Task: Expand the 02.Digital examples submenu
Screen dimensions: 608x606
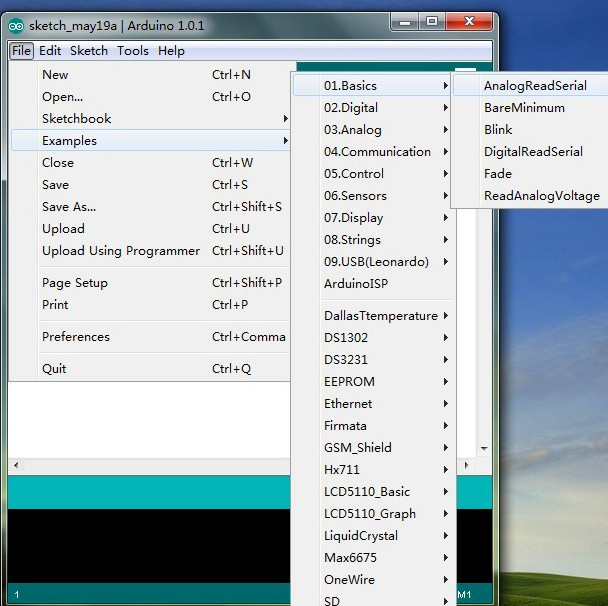Action: coord(350,108)
